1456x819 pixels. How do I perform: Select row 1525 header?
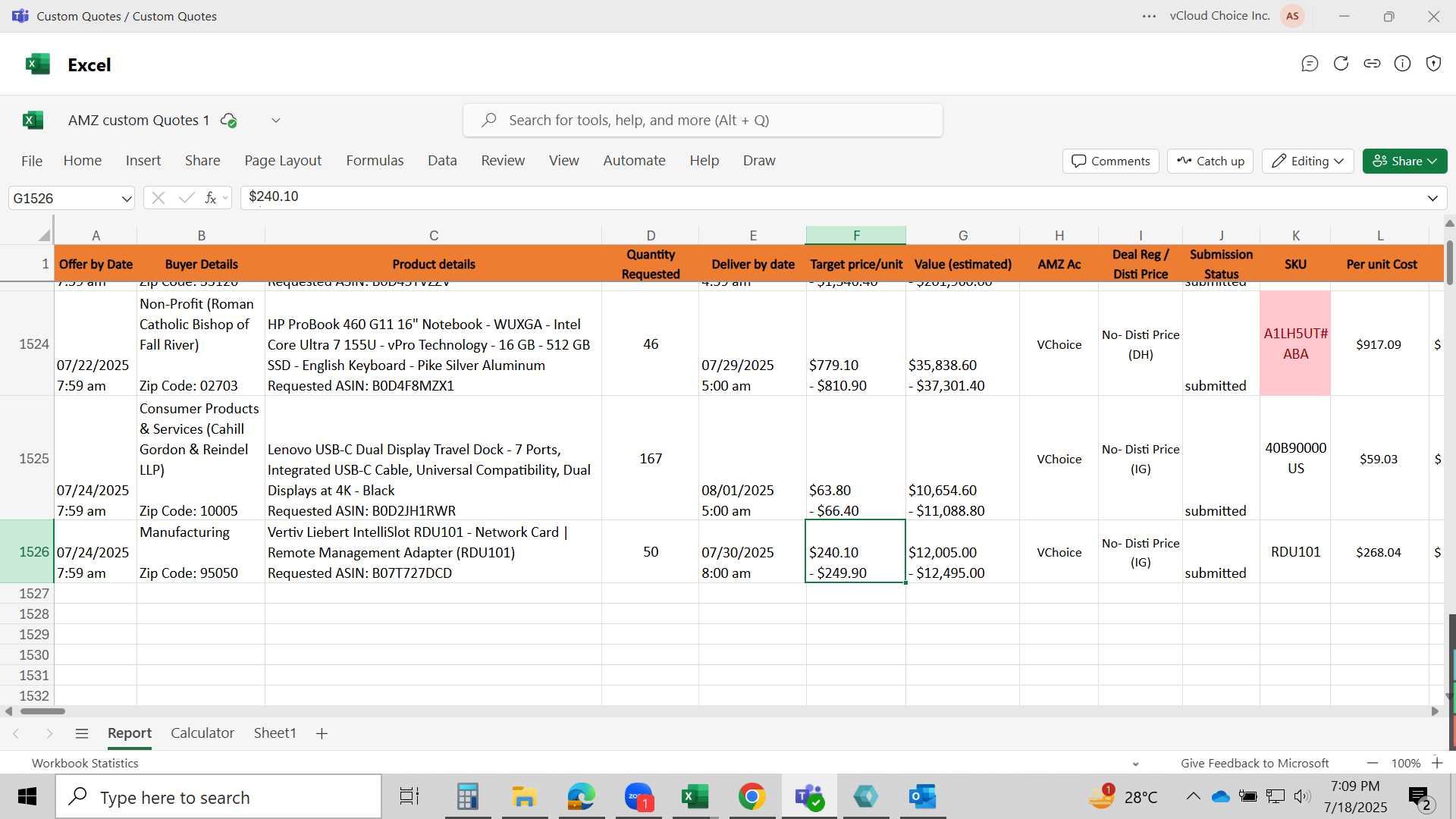tap(27, 458)
